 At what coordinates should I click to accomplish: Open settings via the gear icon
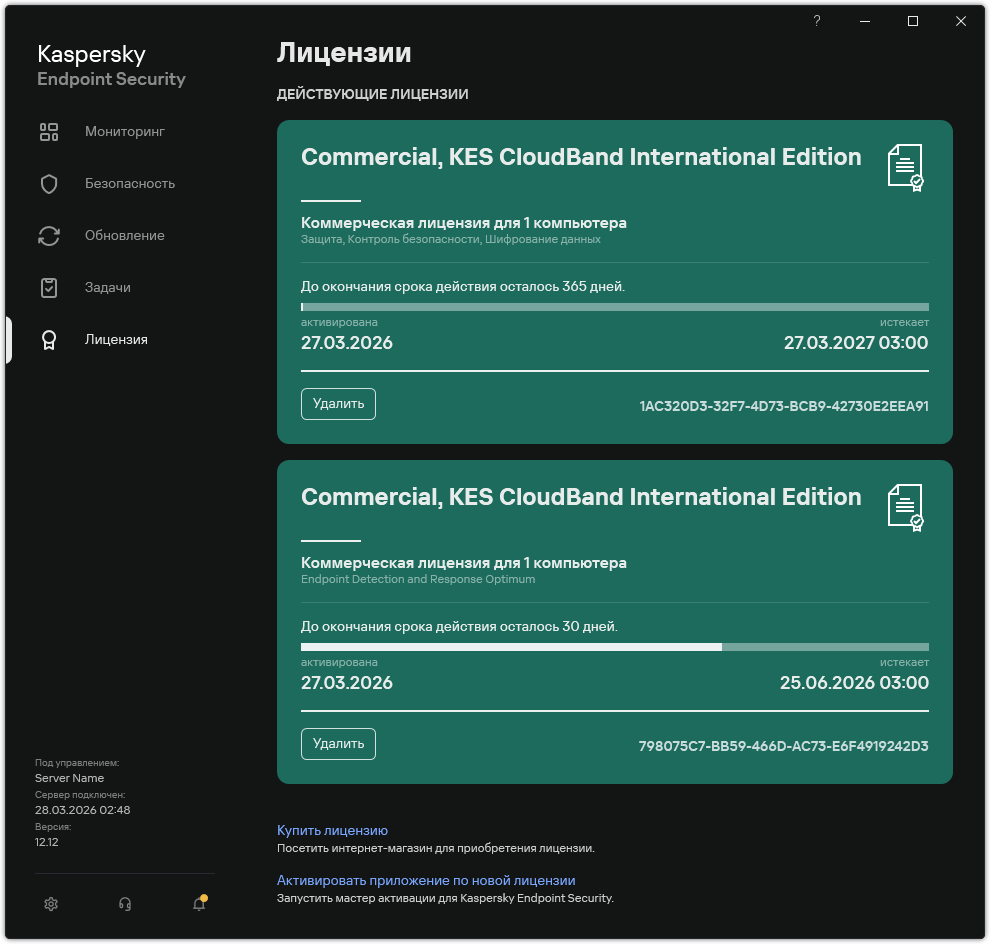(x=51, y=904)
